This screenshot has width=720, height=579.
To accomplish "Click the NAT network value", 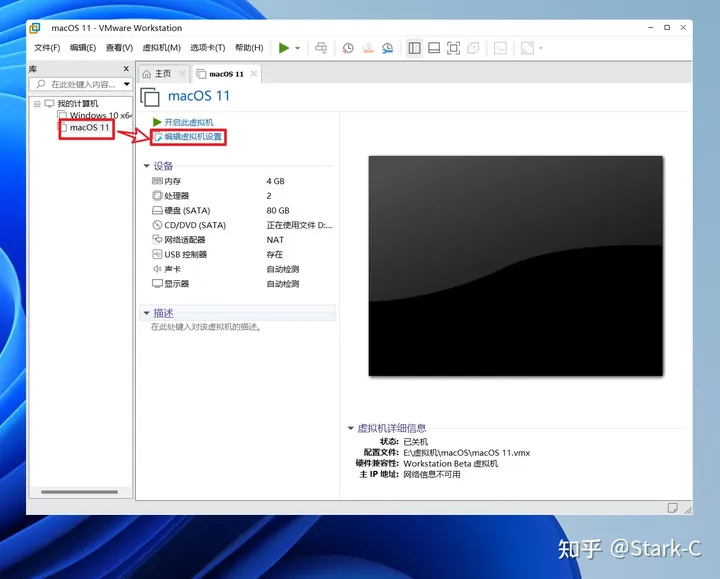I will click(275, 240).
